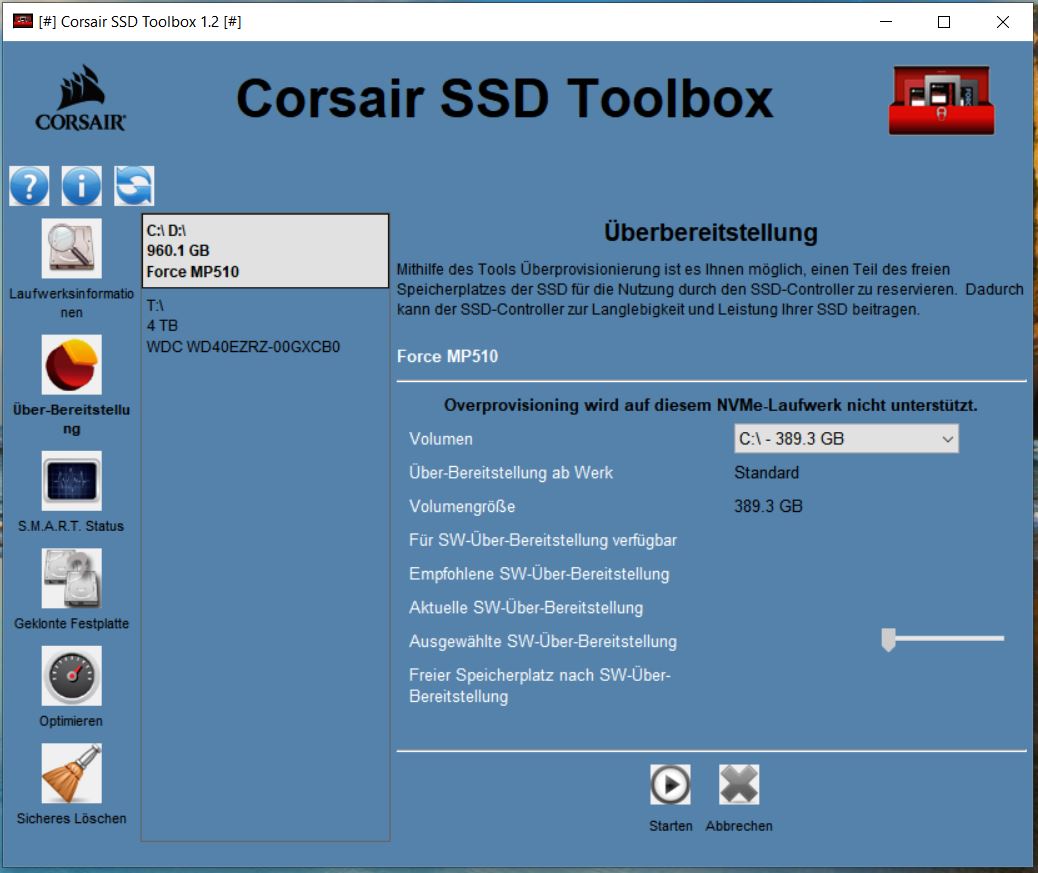Click the Optimieren label
1038x873 pixels.
(71, 721)
